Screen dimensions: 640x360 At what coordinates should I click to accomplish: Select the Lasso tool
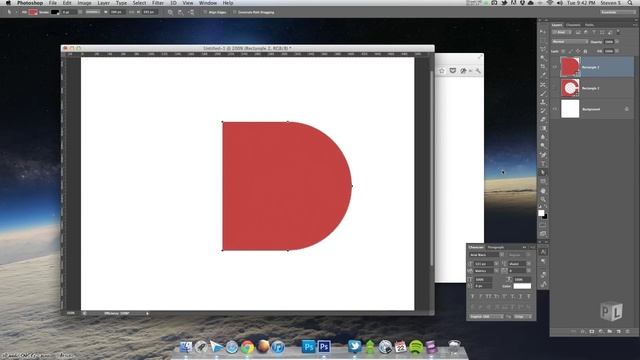(x=543, y=49)
